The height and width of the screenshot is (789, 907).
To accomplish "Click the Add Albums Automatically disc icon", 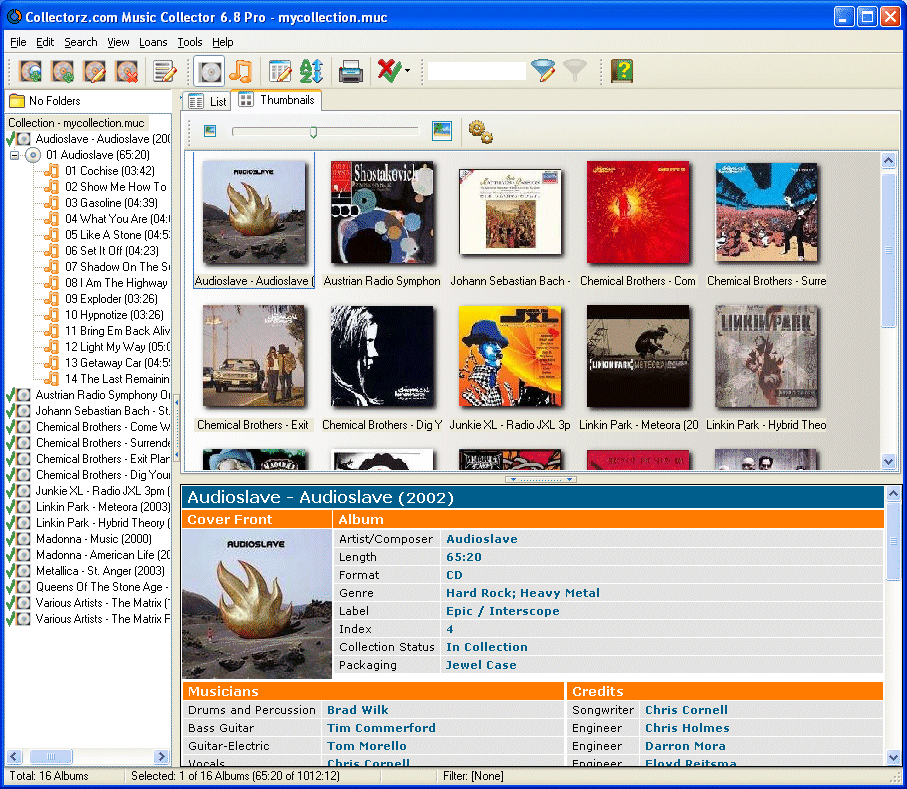I will (x=31, y=72).
